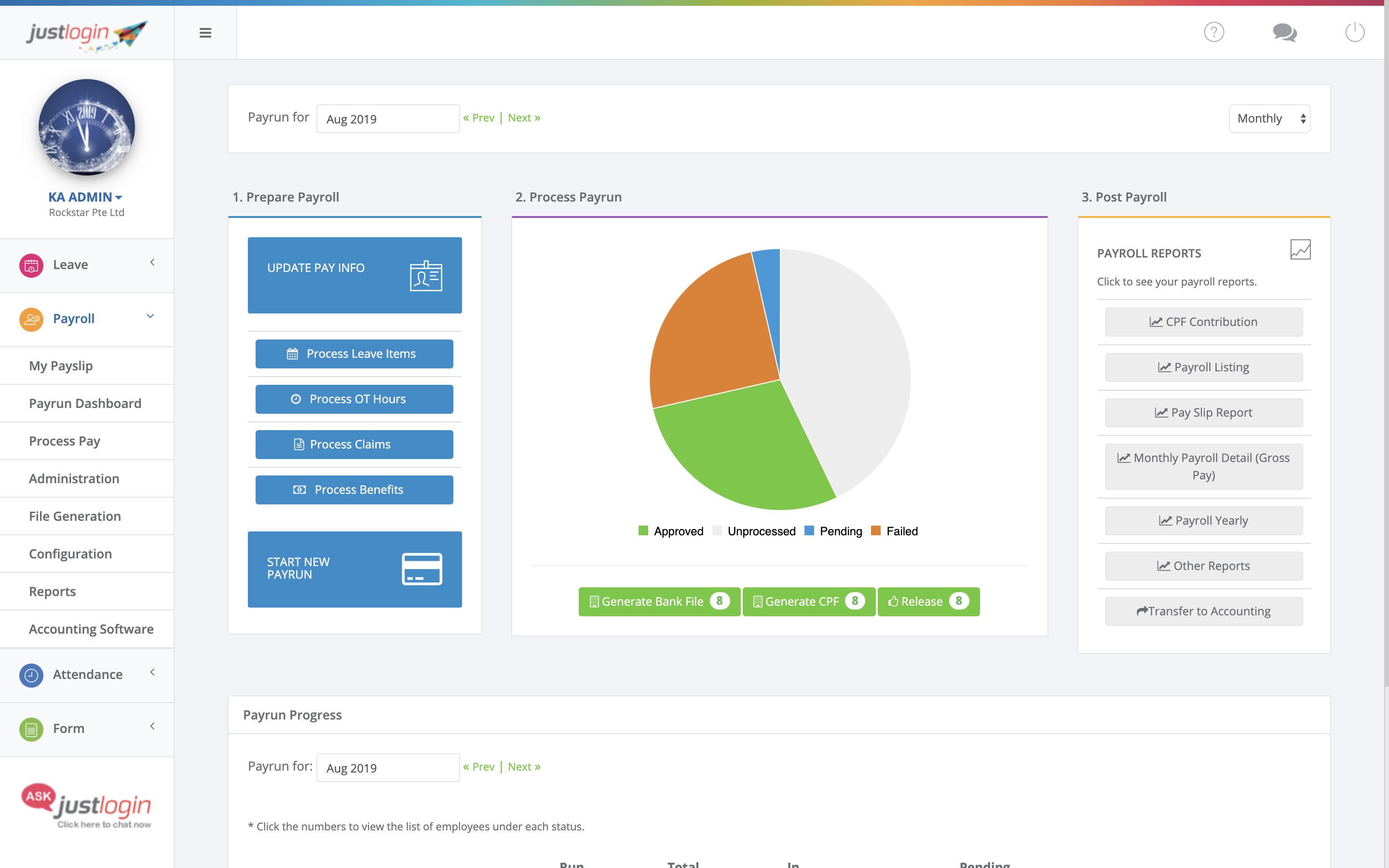Screen dimensions: 1389x868
Task: Click the logout power icon
Action: (x=1355, y=32)
